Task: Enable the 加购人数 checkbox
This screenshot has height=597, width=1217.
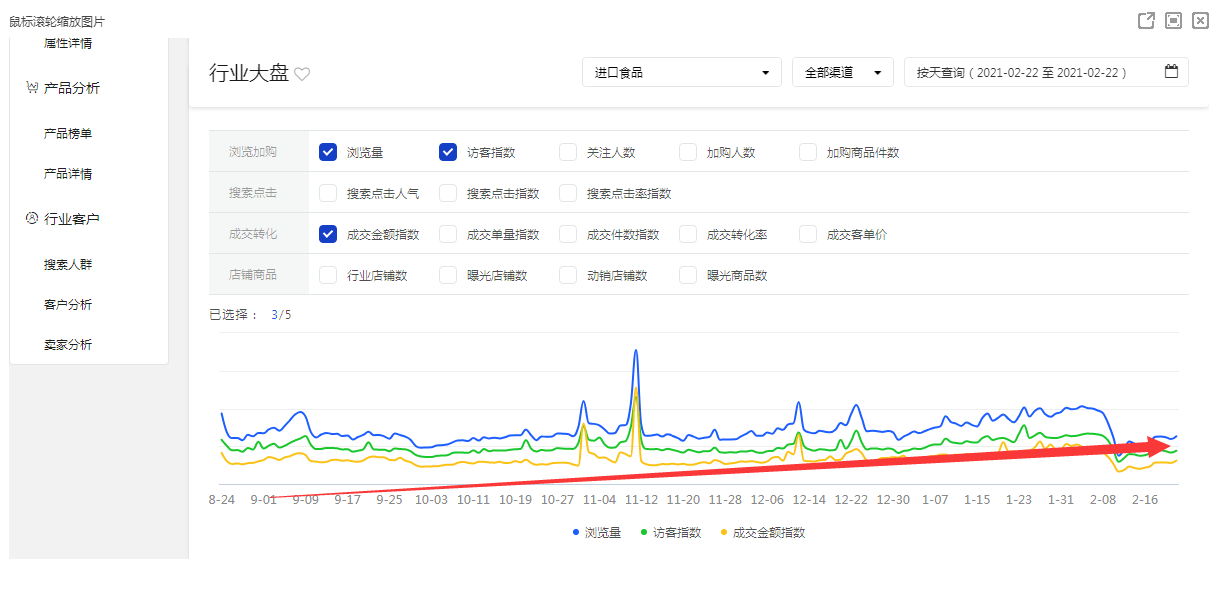Action: pyautogui.click(x=688, y=152)
